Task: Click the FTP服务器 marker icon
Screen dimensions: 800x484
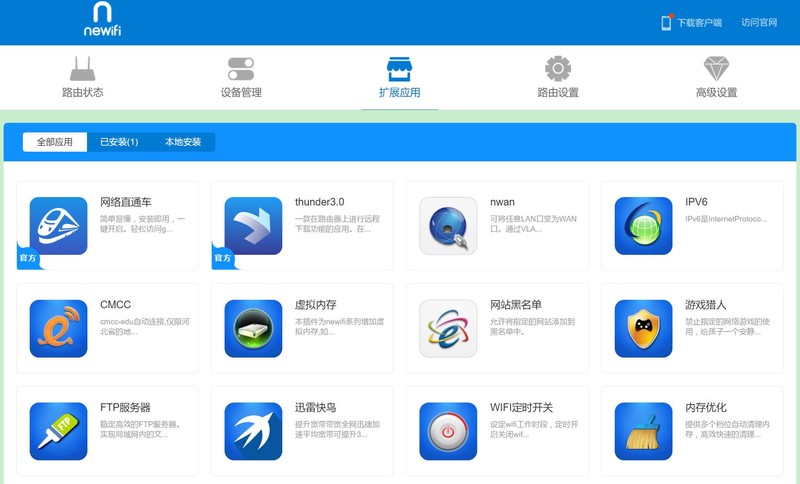Action: (x=59, y=431)
